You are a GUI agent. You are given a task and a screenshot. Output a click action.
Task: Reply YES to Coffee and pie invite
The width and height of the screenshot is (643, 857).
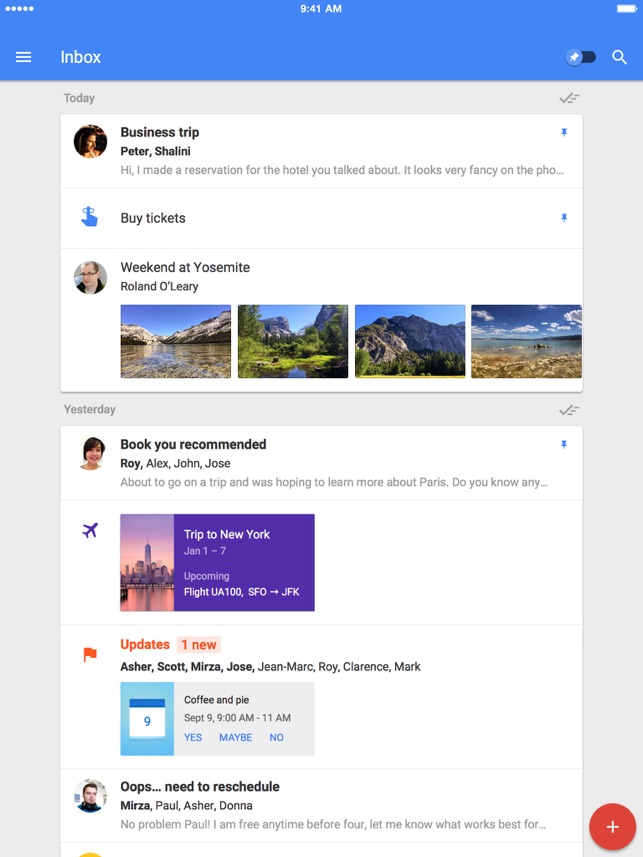(193, 737)
